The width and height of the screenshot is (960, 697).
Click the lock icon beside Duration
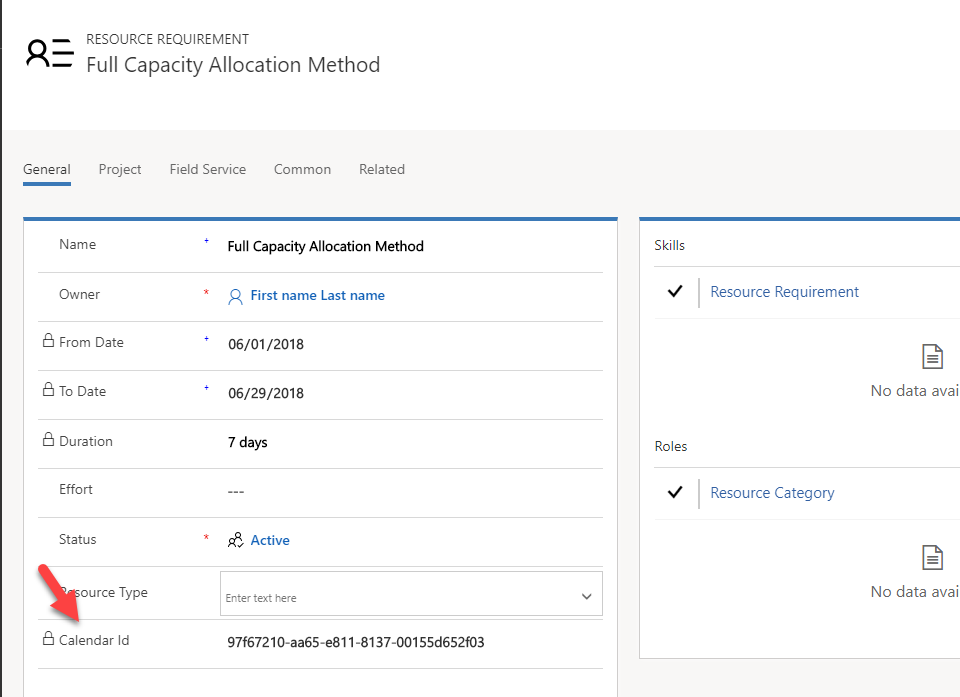[48, 440]
